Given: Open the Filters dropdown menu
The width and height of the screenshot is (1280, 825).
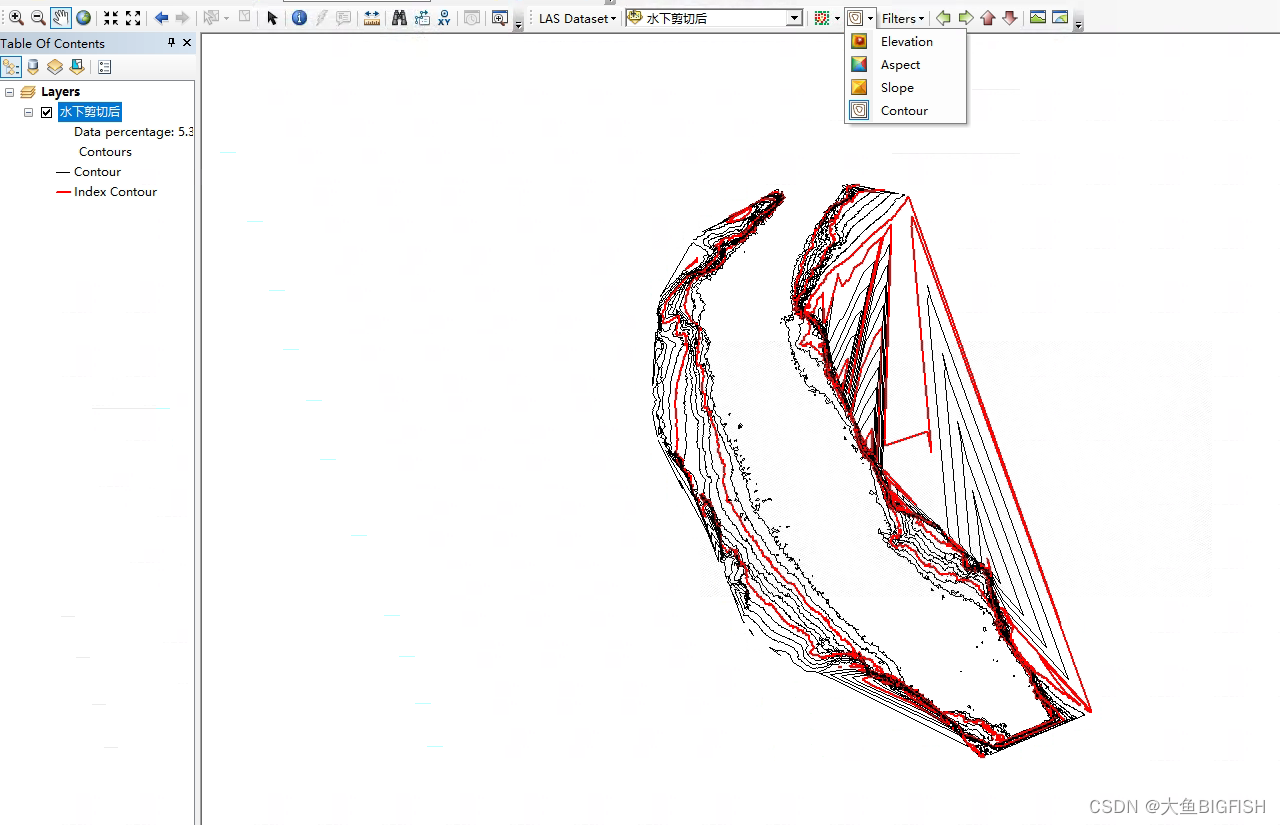Looking at the screenshot, I should 901,17.
